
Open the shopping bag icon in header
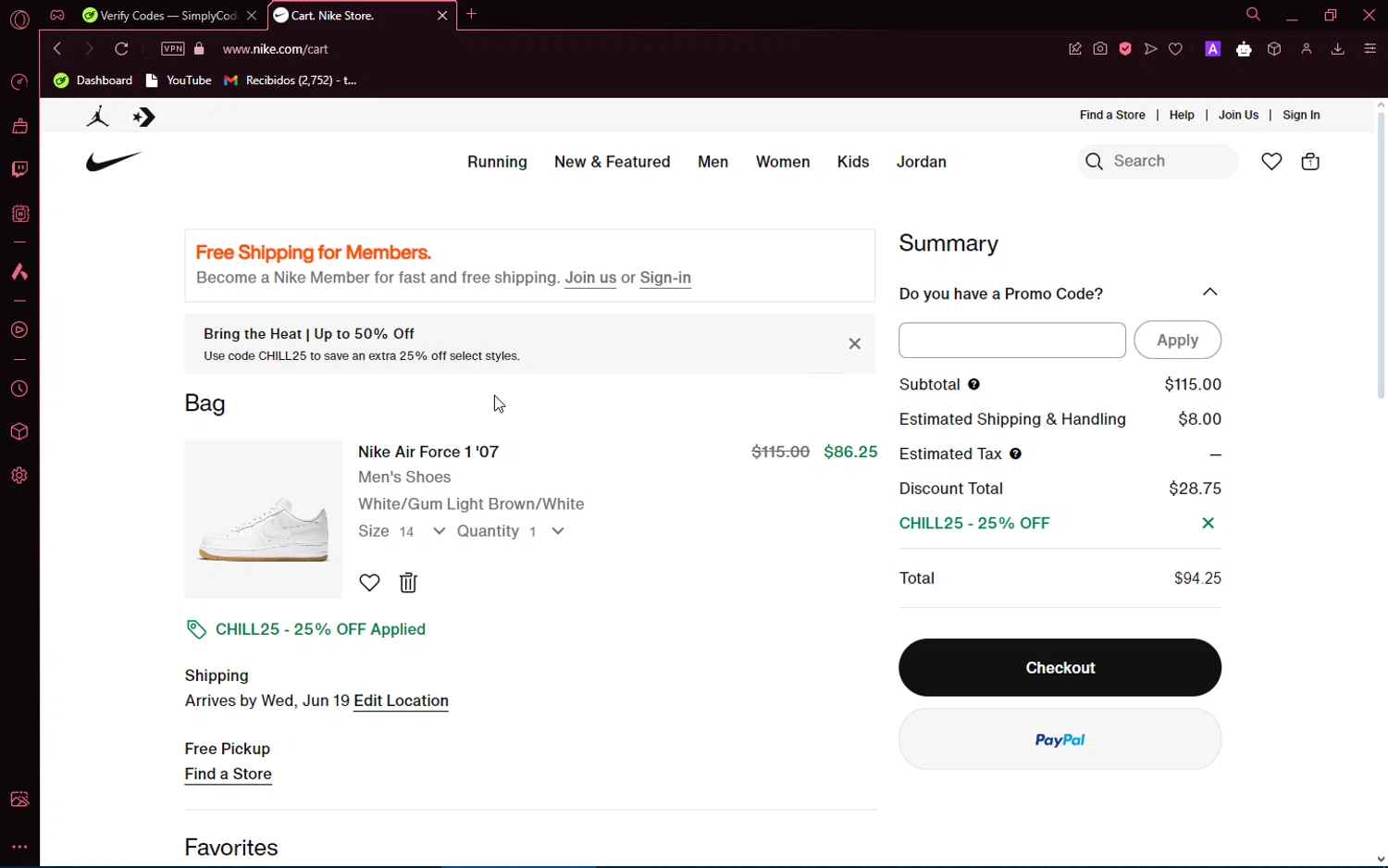[x=1310, y=162]
